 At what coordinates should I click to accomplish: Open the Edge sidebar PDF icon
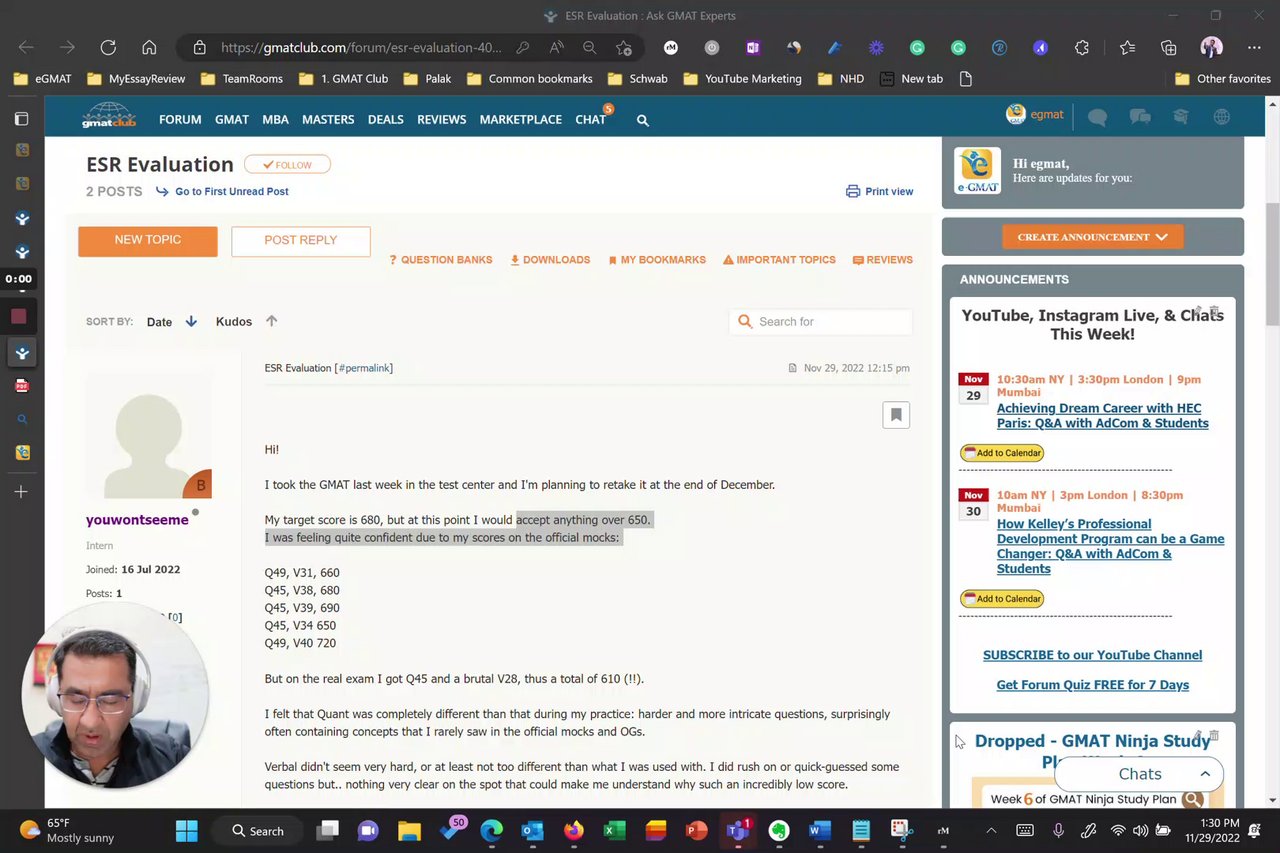(x=22, y=386)
